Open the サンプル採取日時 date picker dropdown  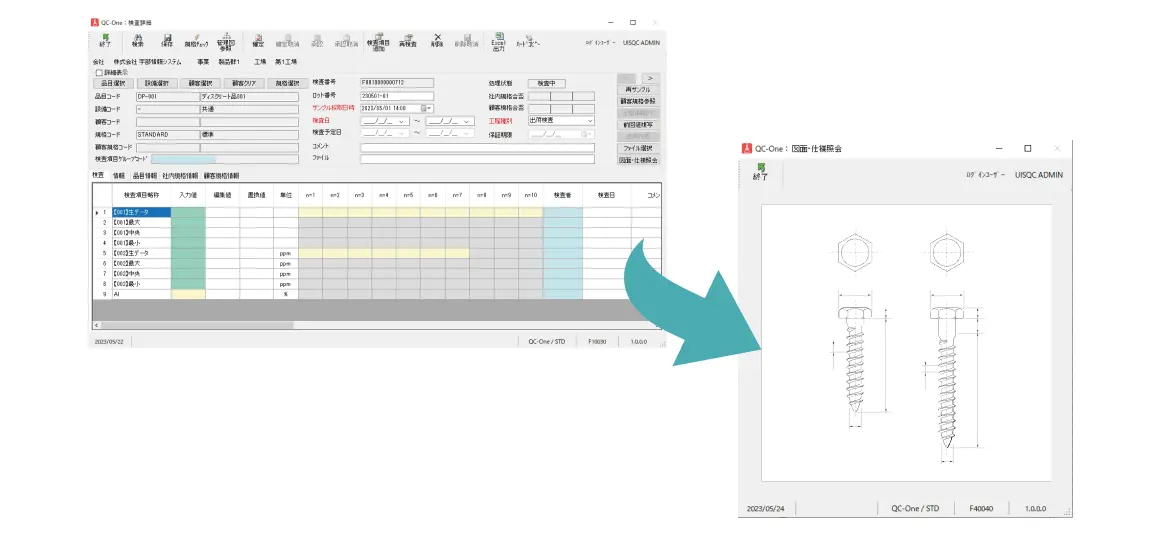point(427,108)
